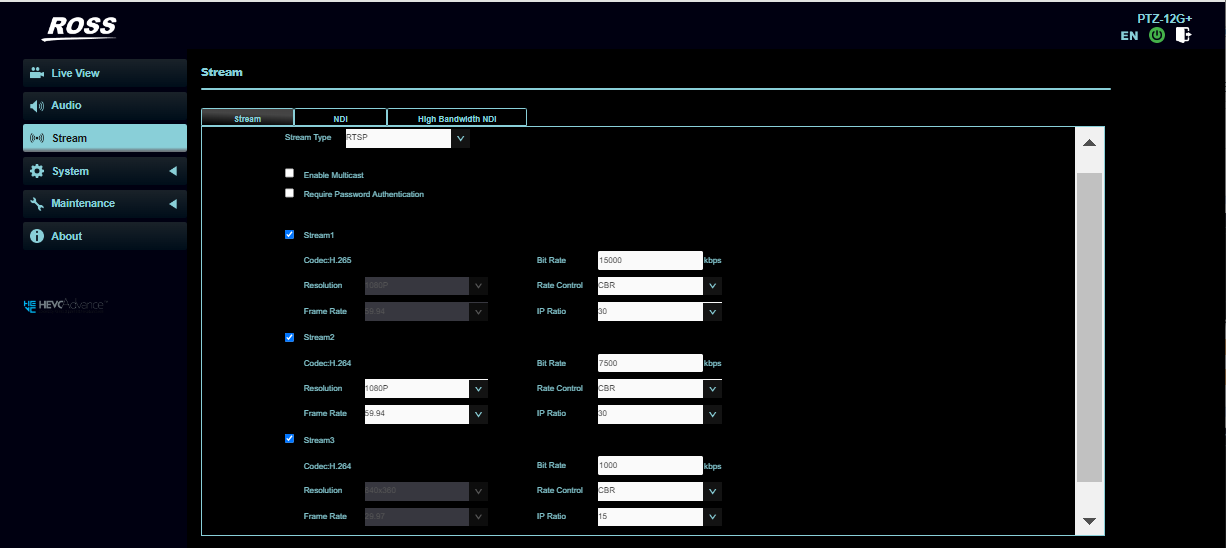Image resolution: width=1226 pixels, height=548 pixels.
Task: Open the Stream Type dropdown
Action: pyautogui.click(x=461, y=138)
